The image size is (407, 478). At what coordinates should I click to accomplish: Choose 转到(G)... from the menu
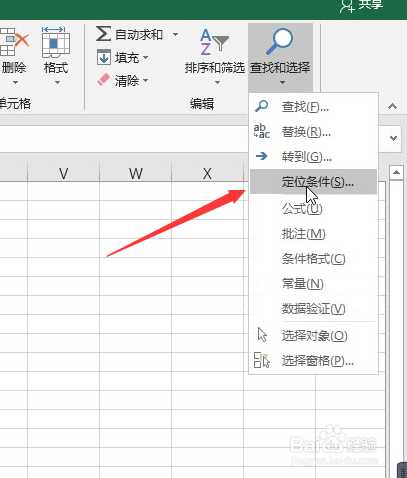tap(313, 157)
